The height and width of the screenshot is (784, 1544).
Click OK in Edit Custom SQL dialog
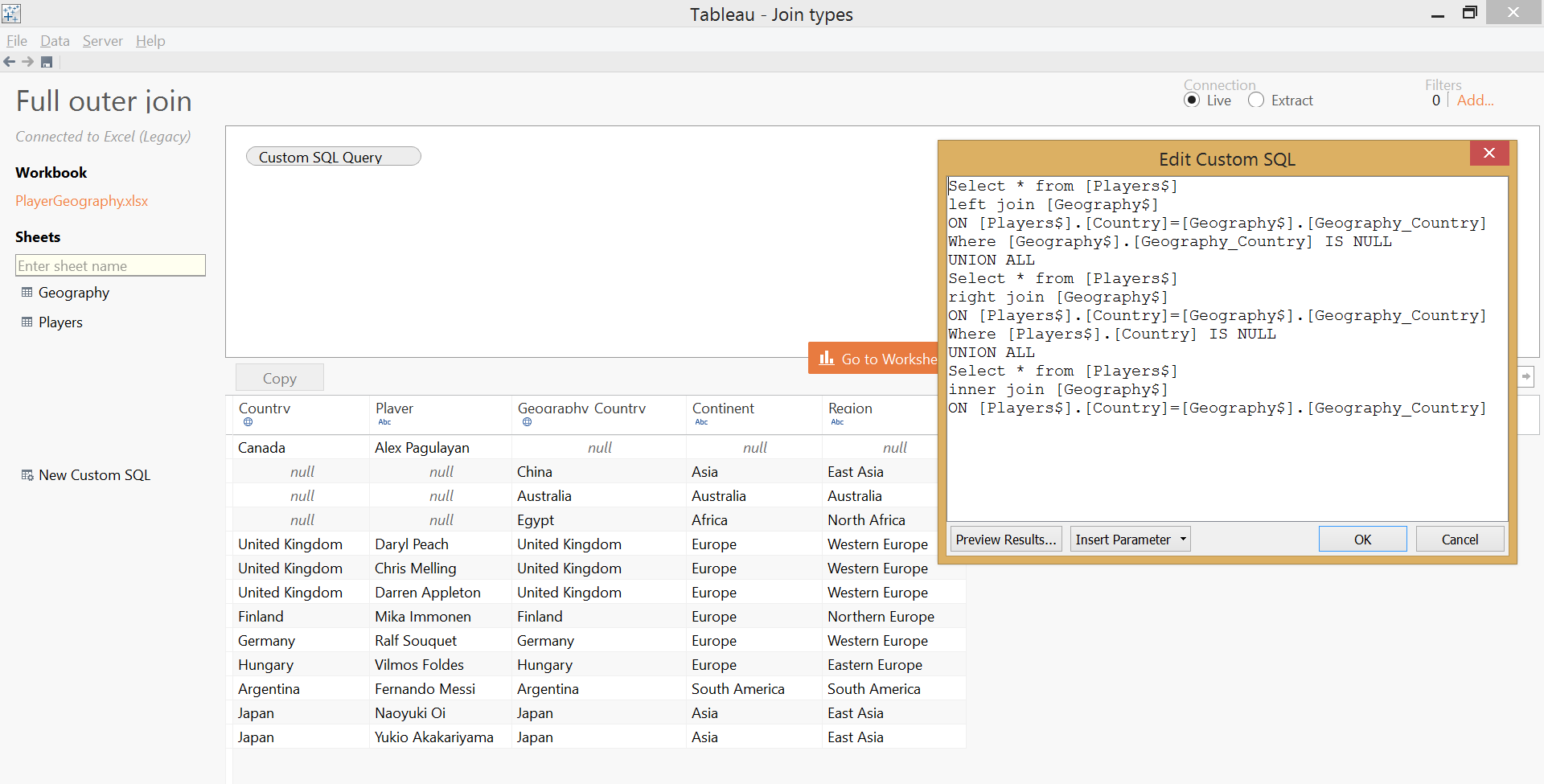click(1362, 540)
